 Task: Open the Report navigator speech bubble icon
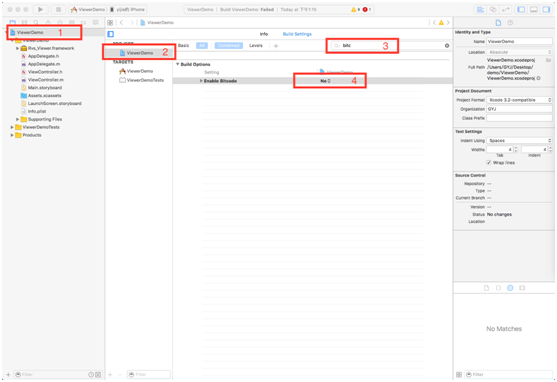96,22
